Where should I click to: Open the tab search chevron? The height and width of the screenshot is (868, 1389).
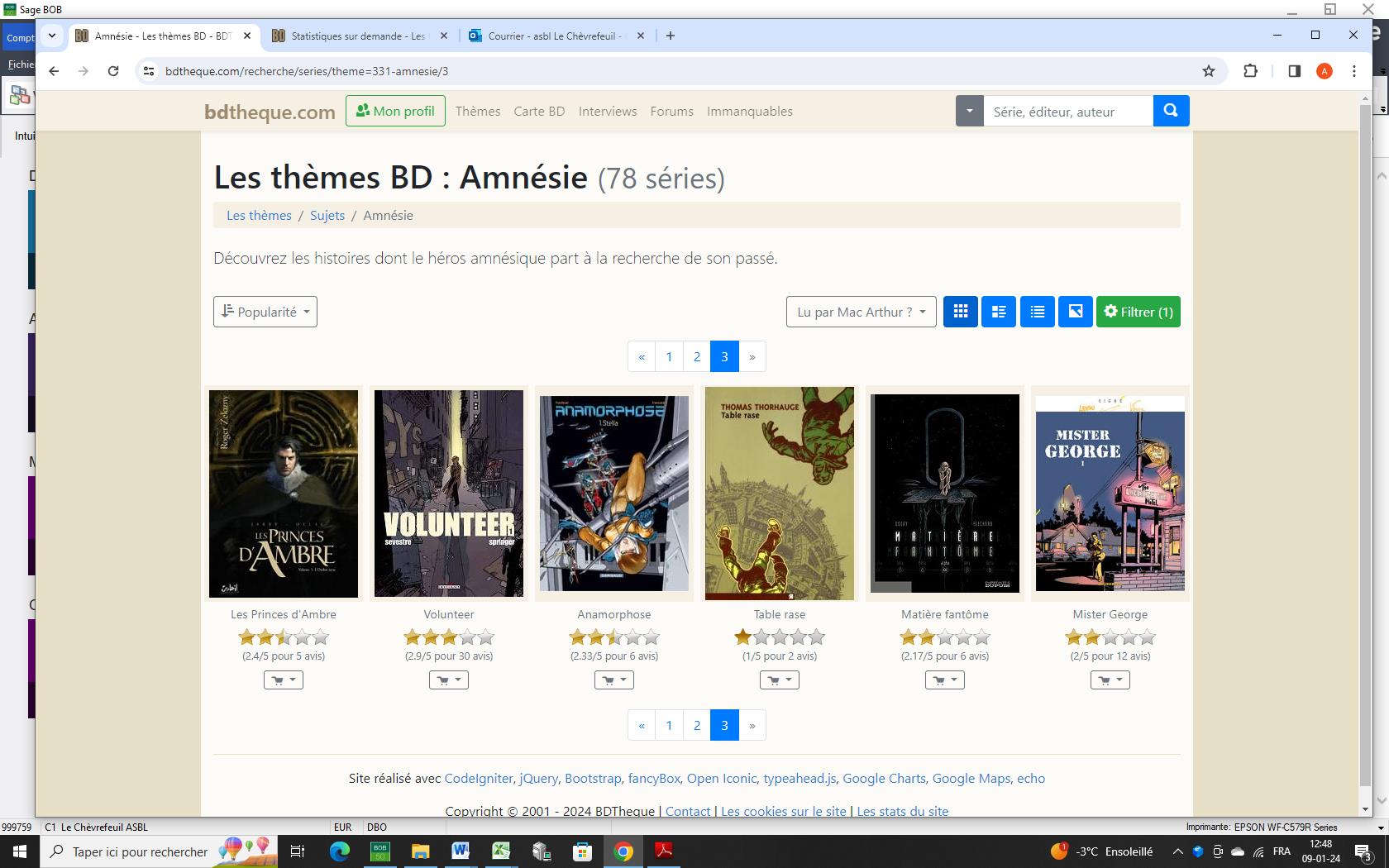52,36
